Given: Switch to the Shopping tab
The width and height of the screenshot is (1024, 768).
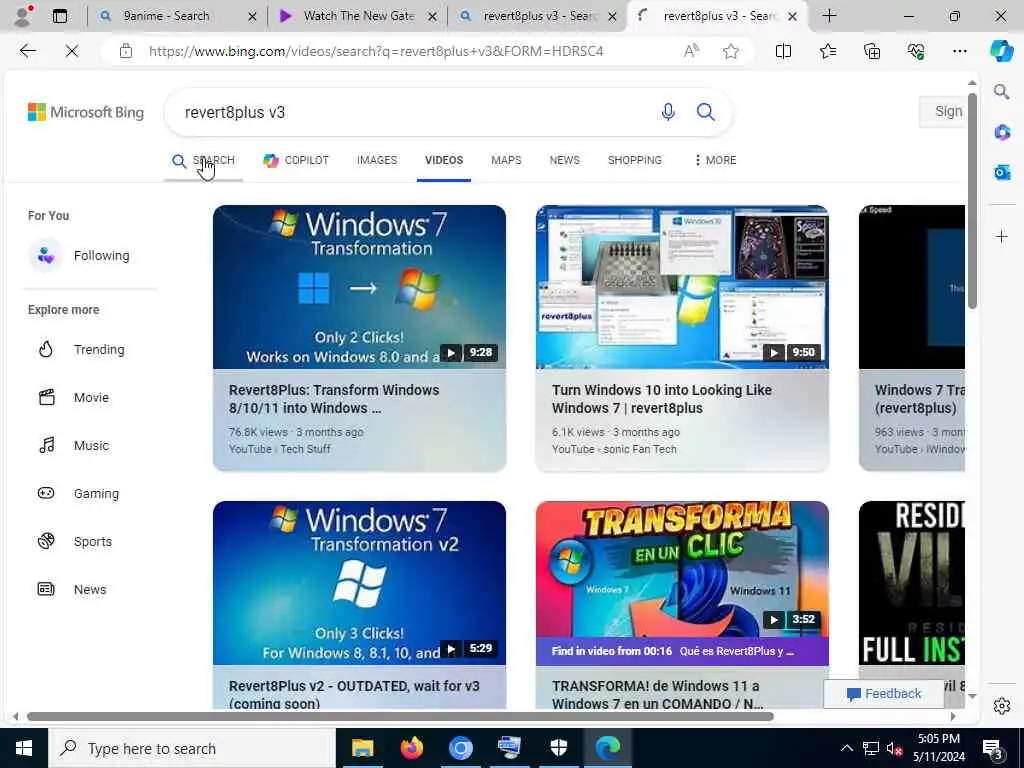Looking at the screenshot, I should coord(634,160).
